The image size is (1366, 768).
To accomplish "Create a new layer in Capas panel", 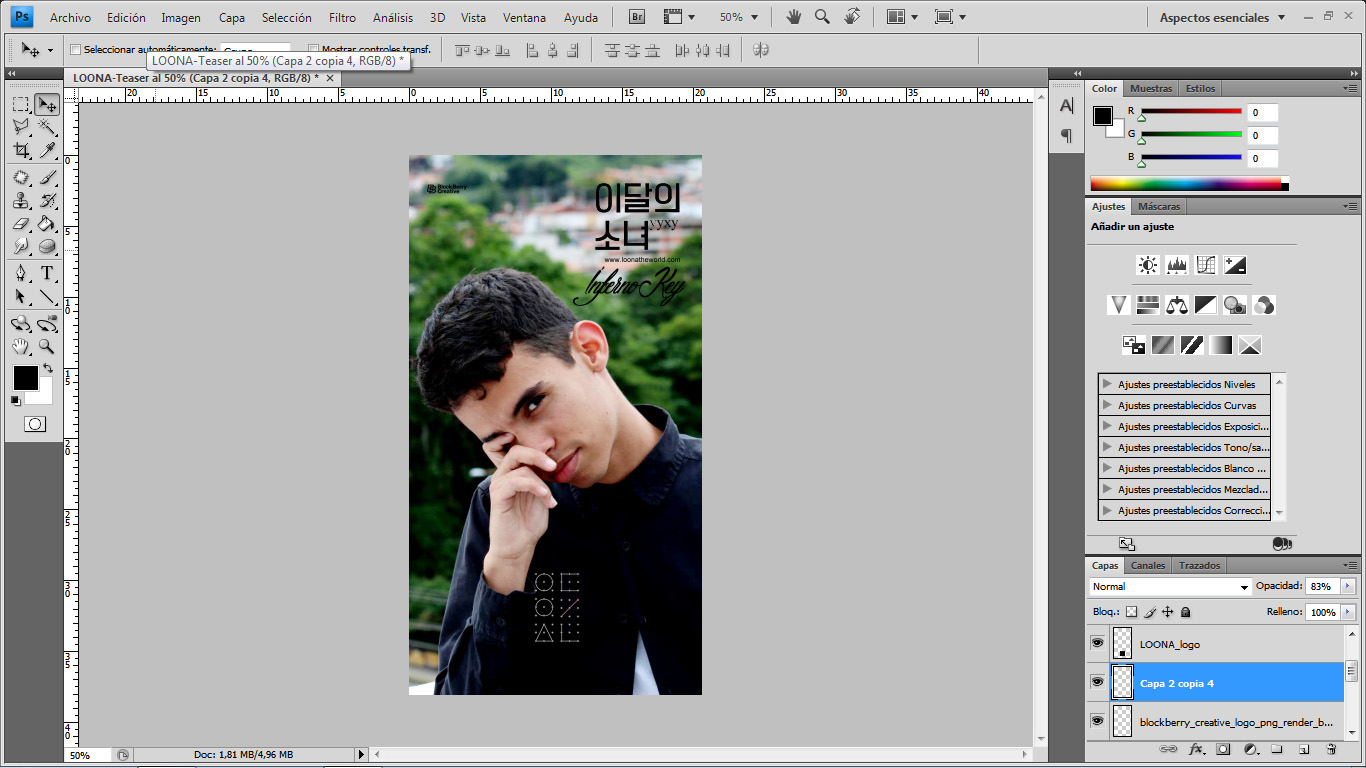I will [1304, 749].
